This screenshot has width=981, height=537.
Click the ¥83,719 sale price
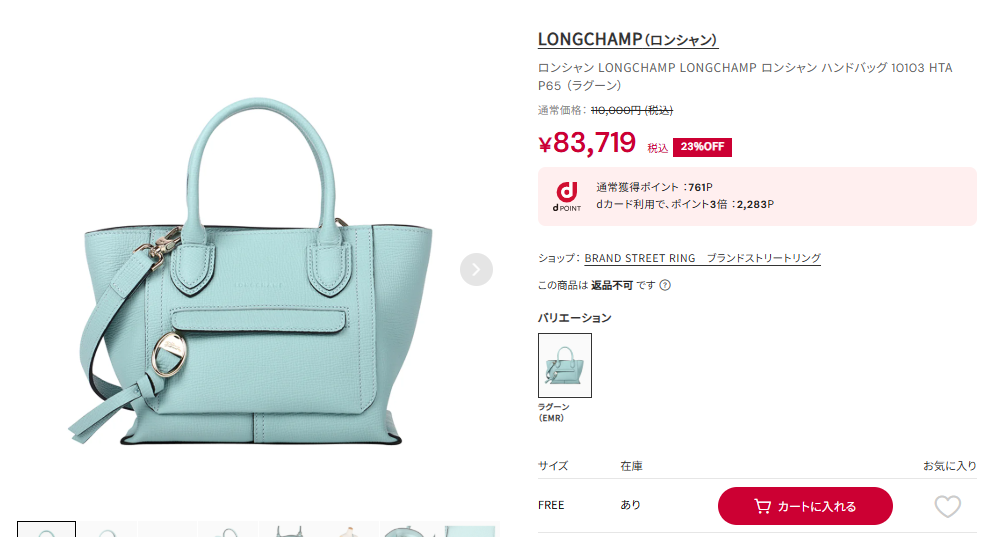pos(587,143)
